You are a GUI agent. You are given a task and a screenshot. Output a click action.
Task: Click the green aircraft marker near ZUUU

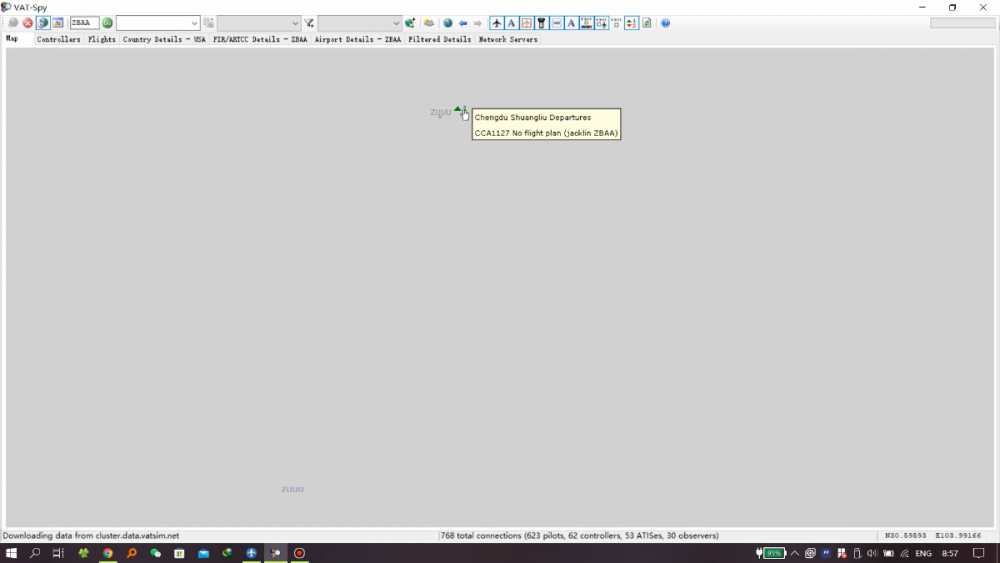[x=458, y=109]
